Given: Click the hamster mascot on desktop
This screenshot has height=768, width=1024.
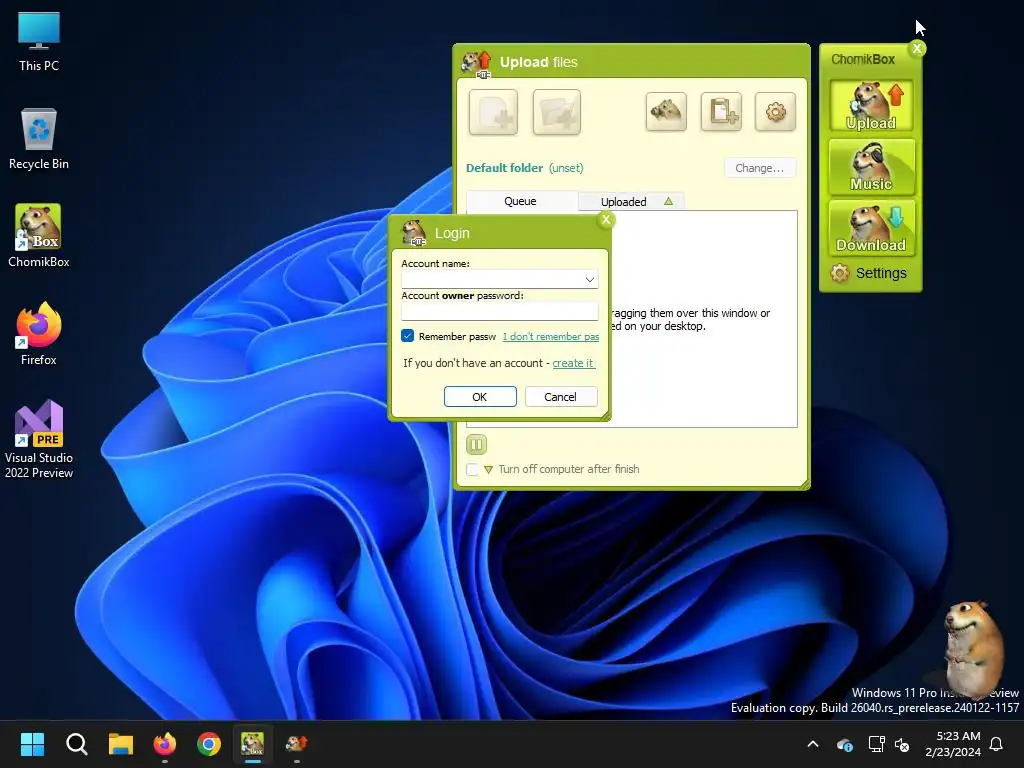Looking at the screenshot, I should [973, 648].
